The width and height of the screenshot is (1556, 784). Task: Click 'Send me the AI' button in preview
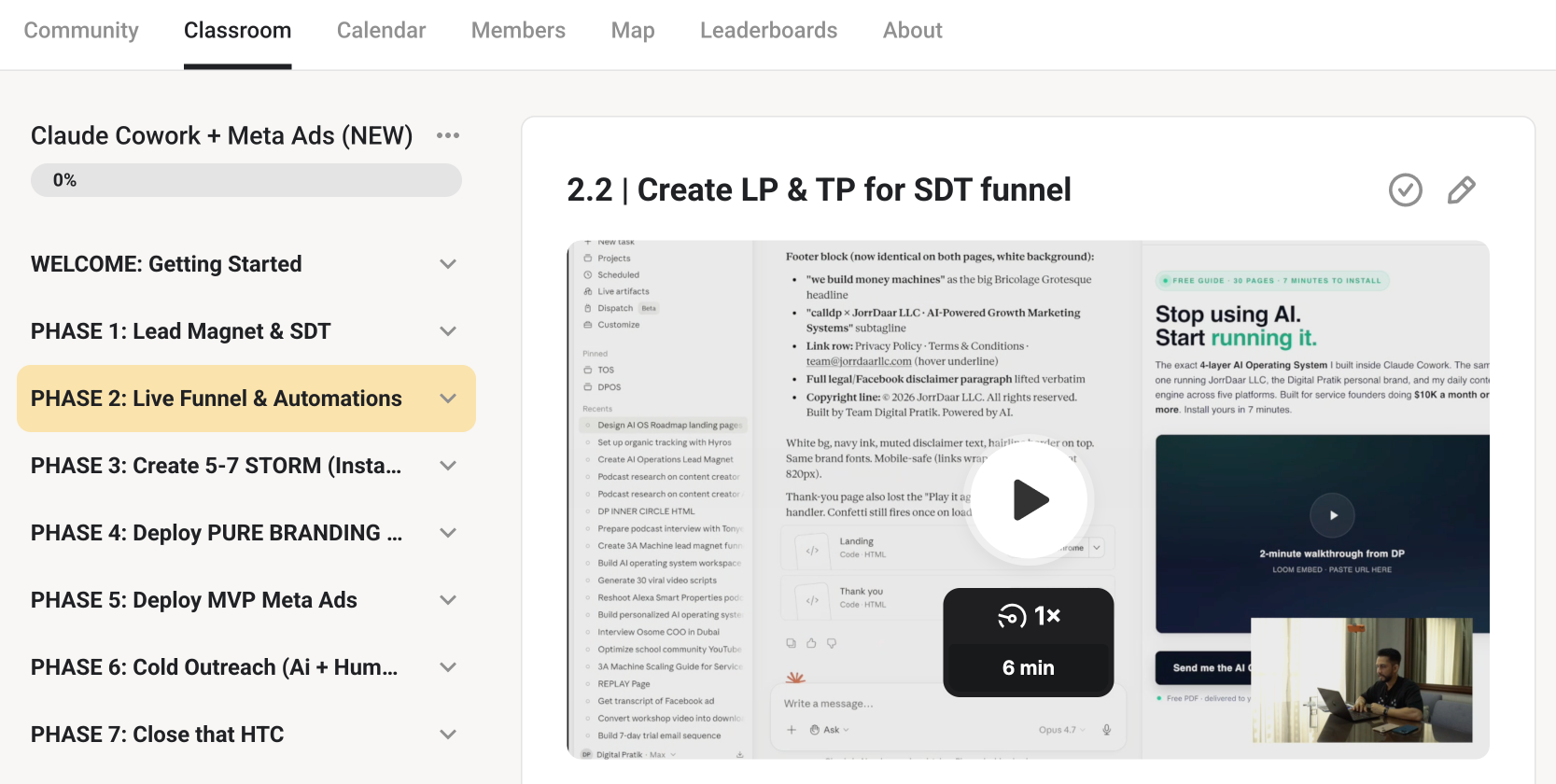coord(1203,668)
